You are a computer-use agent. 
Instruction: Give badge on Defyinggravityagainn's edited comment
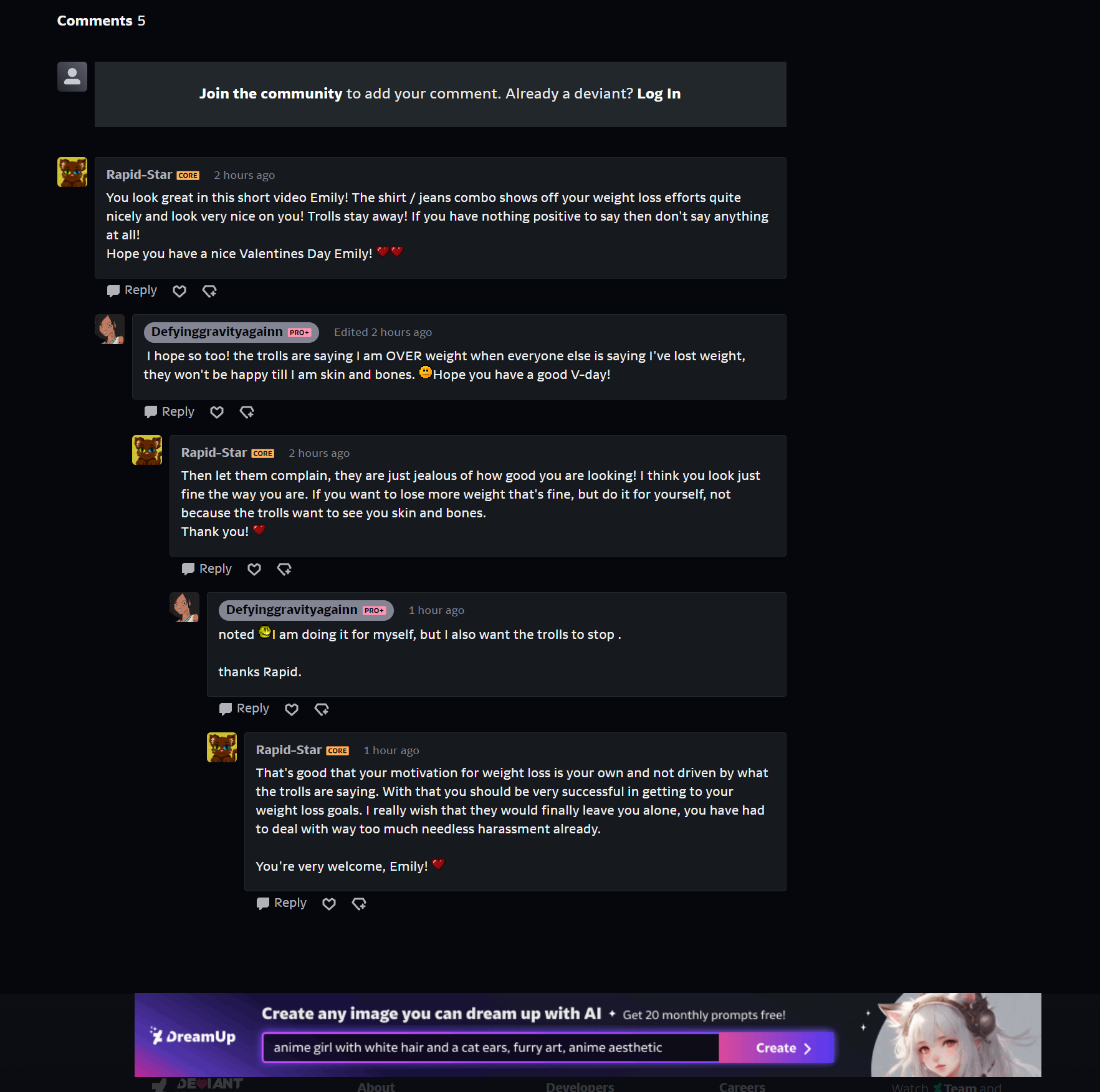pos(247,412)
